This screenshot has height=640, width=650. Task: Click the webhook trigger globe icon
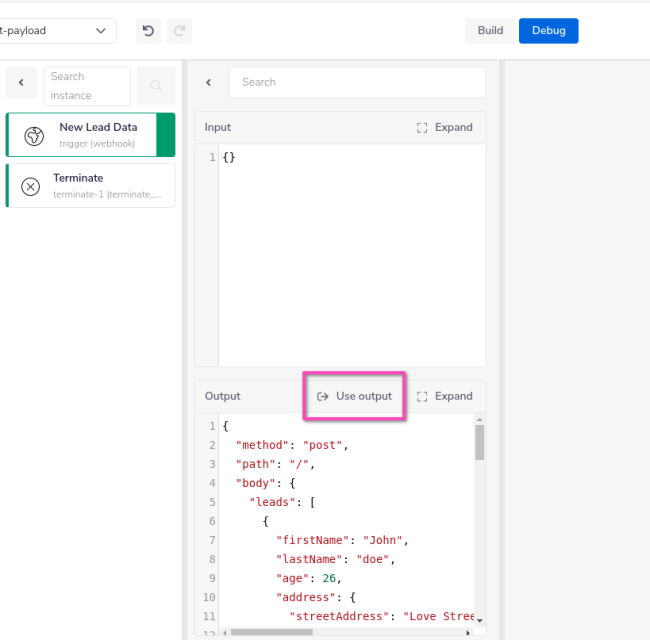click(x=33, y=135)
